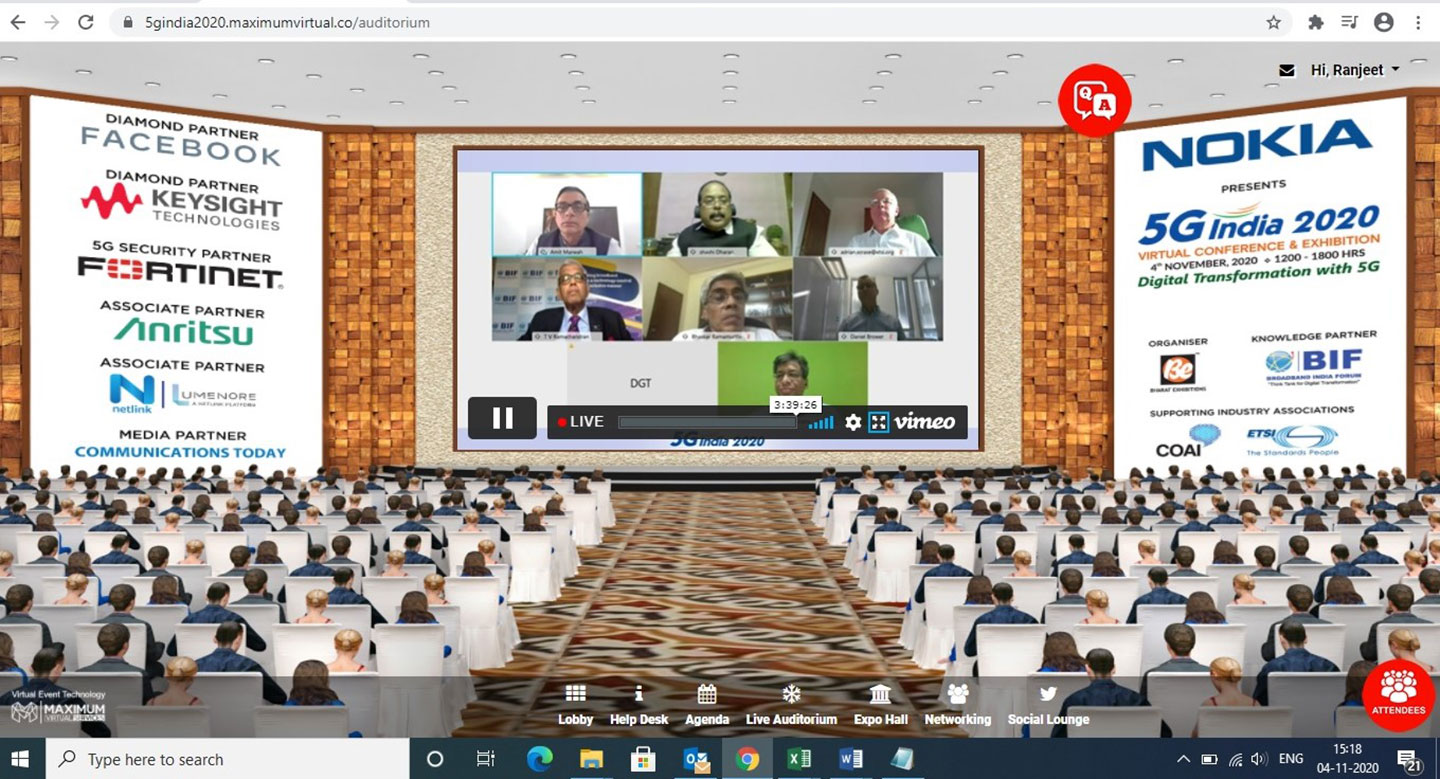This screenshot has height=779, width=1440.
Task: Click the Maximum Virtual Services logo
Action: click(x=58, y=711)
